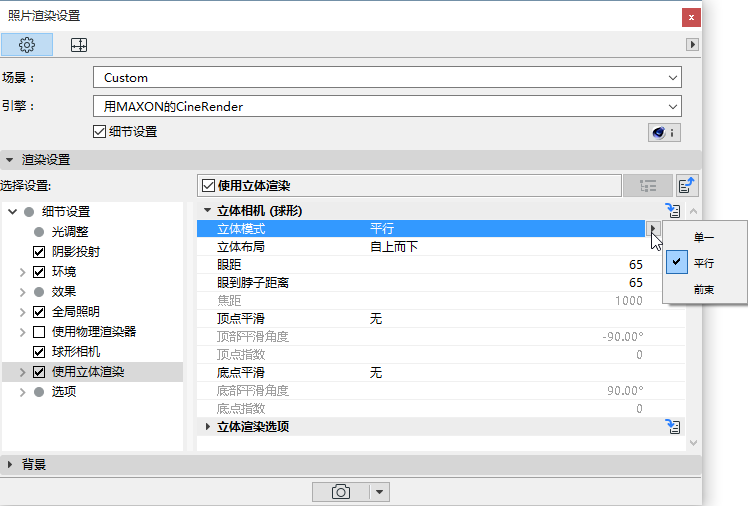Toggle the 细节设置 checkbox below engine
This screenshot has width=748, height=506.
[99, 132]
